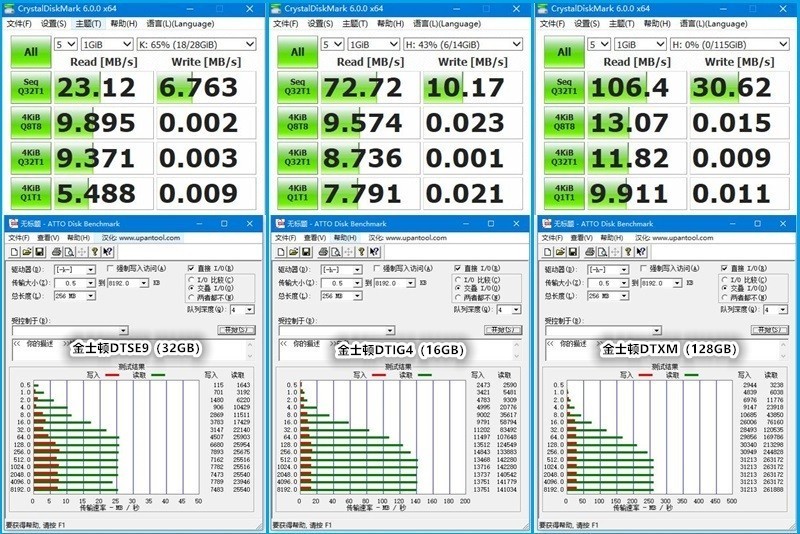Viewport: 800px width, 534px height.
Task: Click Save floppy icon in DTIG4 ATTO window
Action: pos(306,251)
